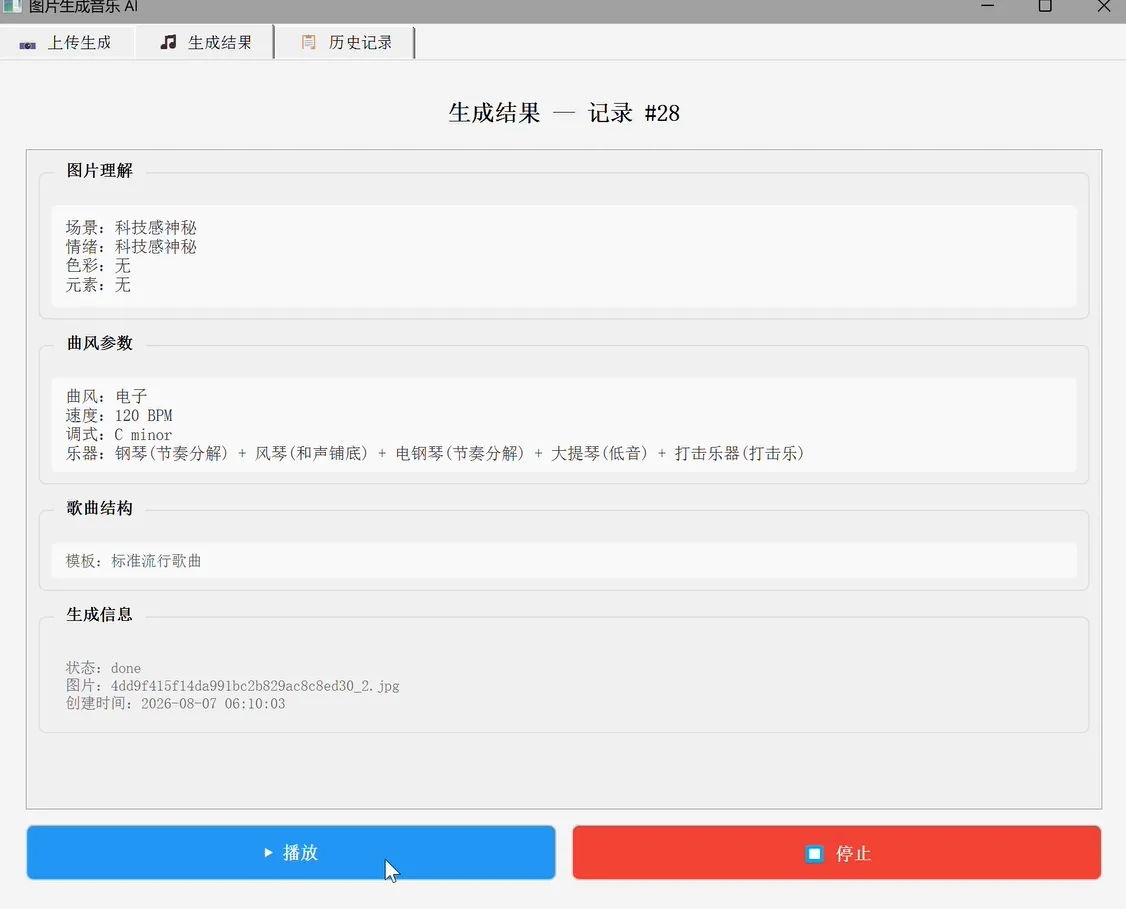Click the 生成结果 — 记录 #28 heading

pyautogui.click(x=564, y=113)
